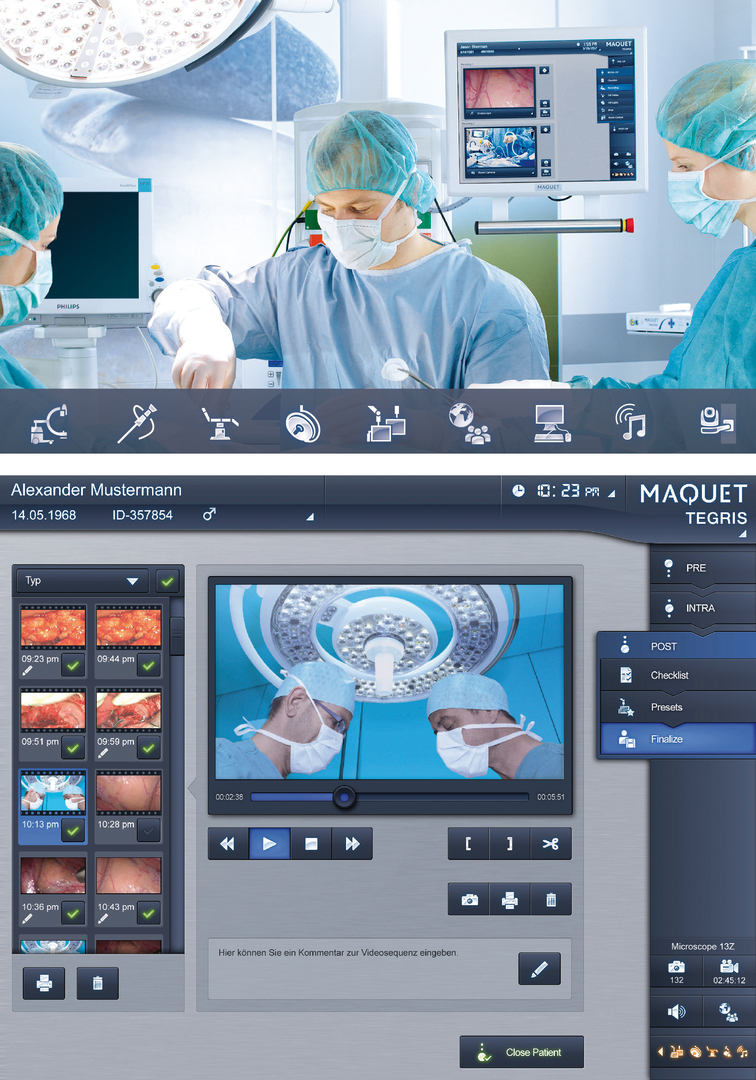
Task: Click the trash icon under the thumbnail list
Action: point(97,983)
